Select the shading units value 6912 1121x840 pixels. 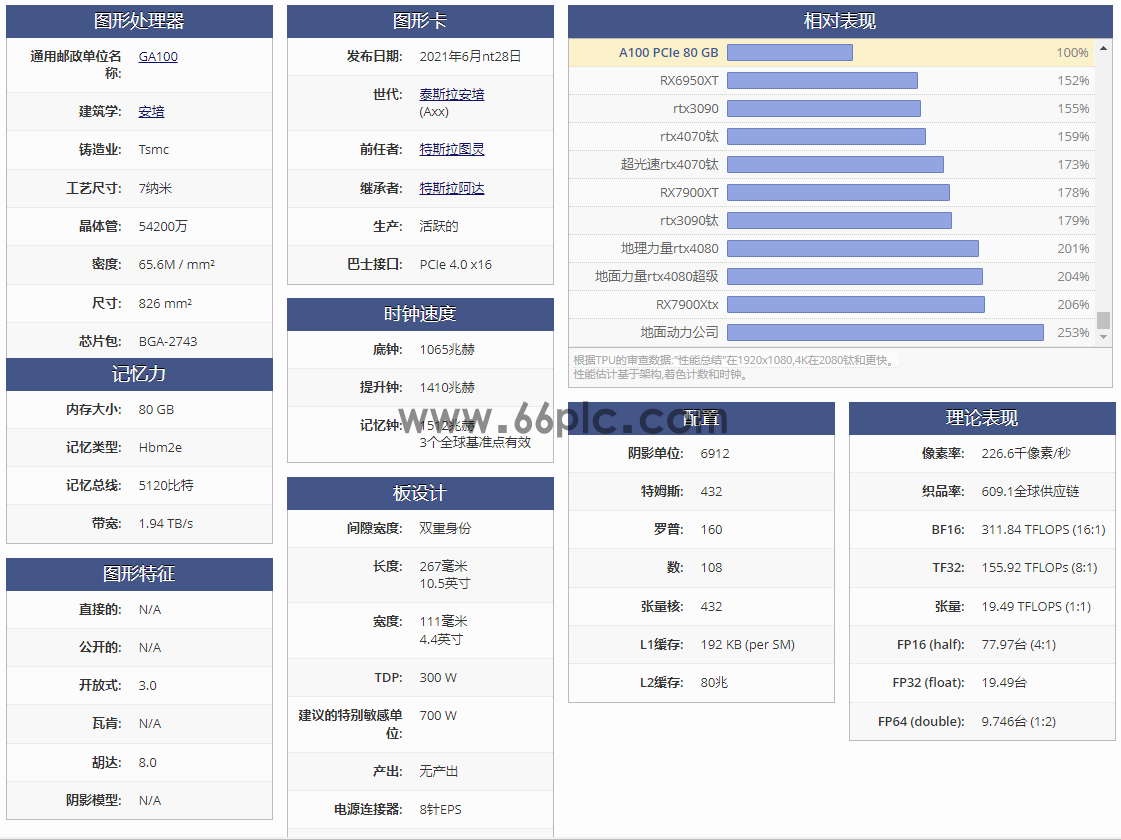[x=715, y=454]
